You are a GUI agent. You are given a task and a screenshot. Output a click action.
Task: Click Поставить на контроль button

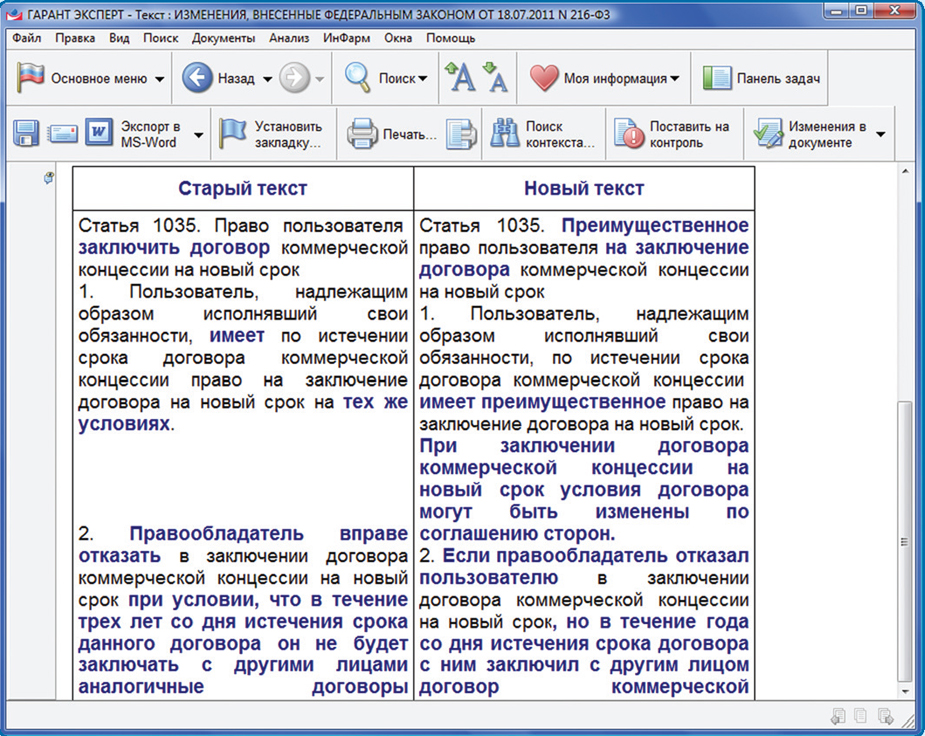tap(673, 134)
